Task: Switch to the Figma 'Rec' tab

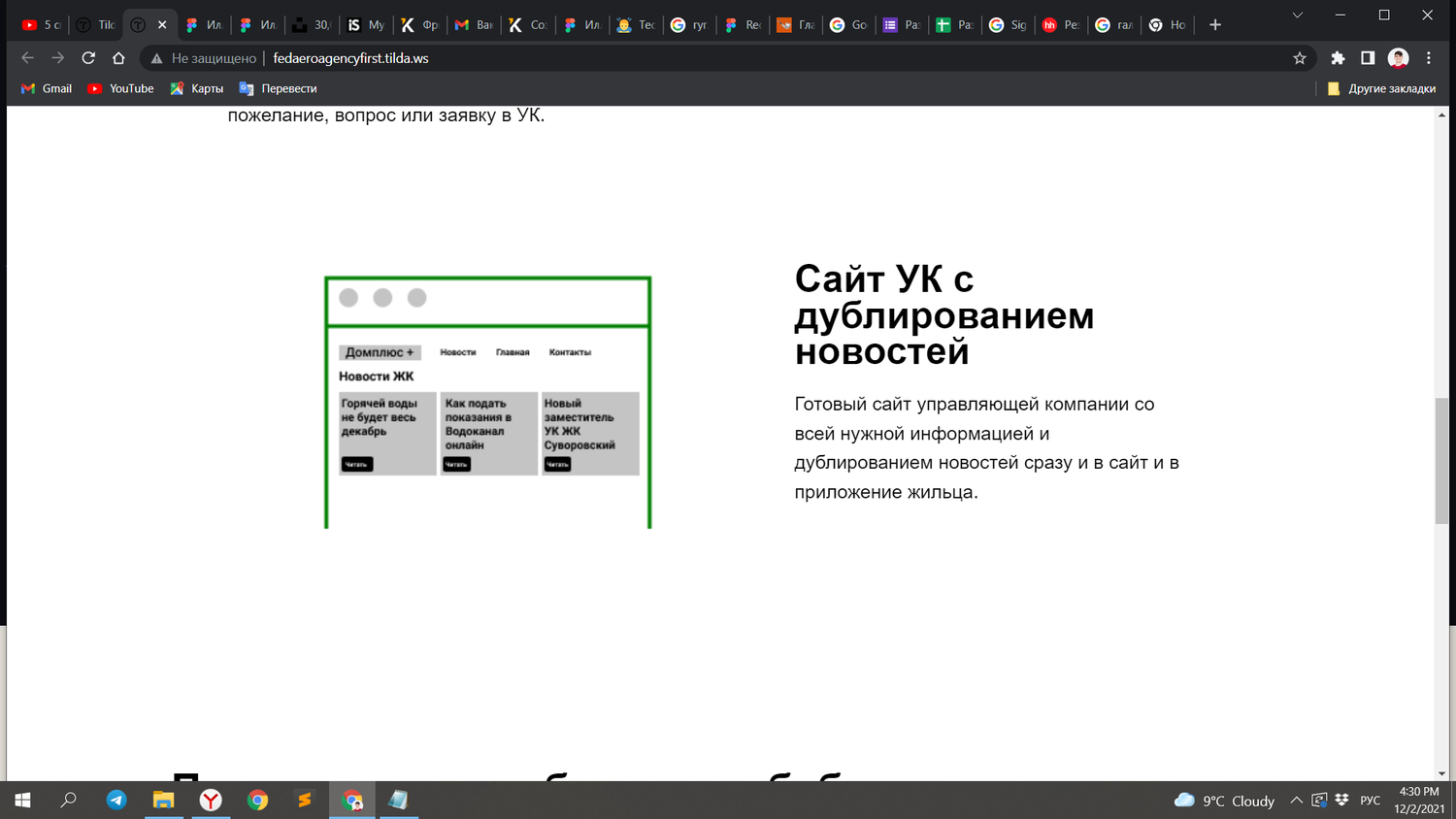Action: 744,25
